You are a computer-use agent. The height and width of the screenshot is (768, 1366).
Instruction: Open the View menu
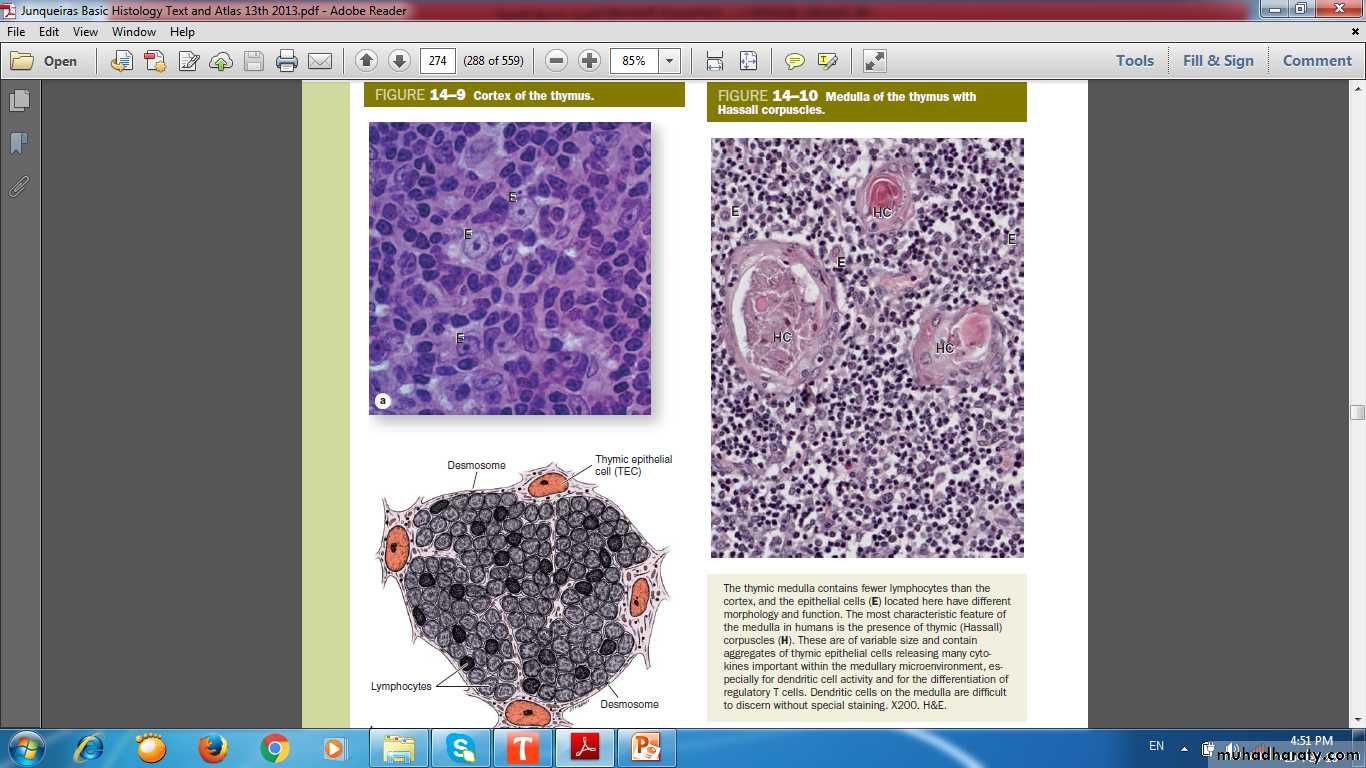[x=85, y=32]
